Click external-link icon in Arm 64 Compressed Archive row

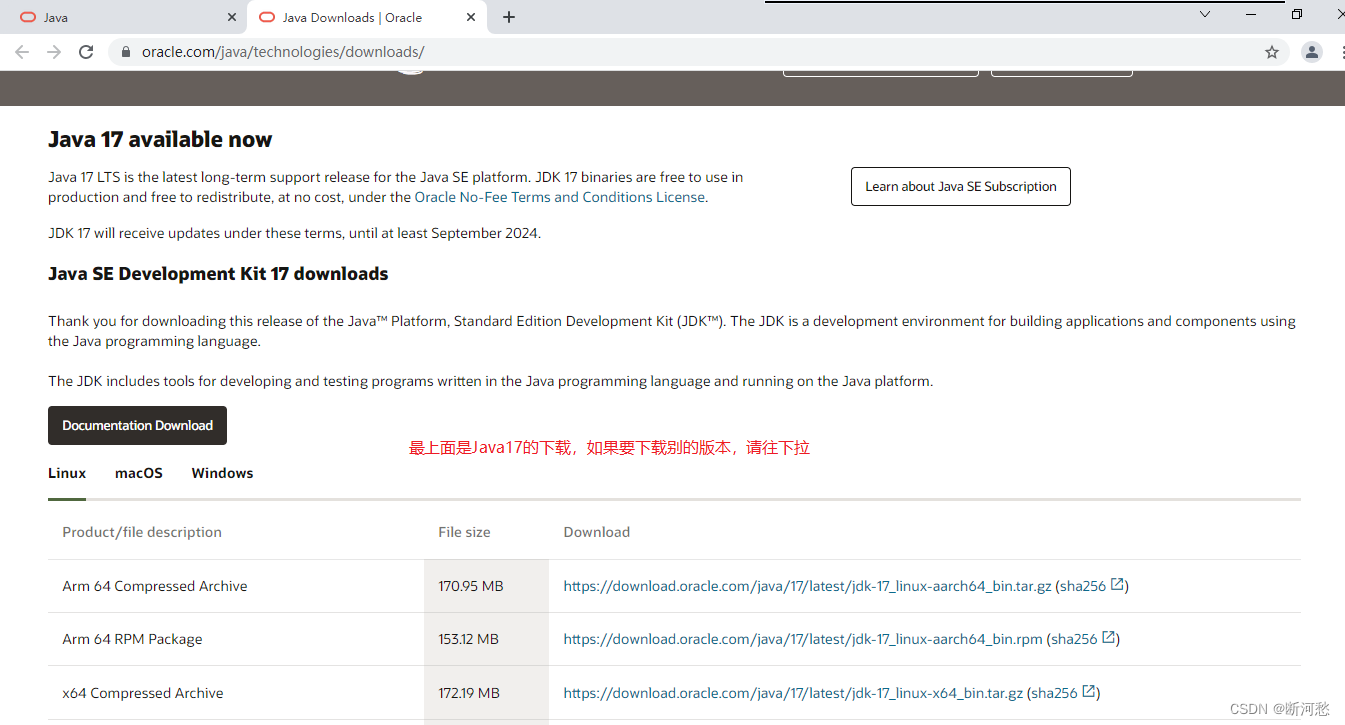pyautogui.click(x=1117, y=585)
